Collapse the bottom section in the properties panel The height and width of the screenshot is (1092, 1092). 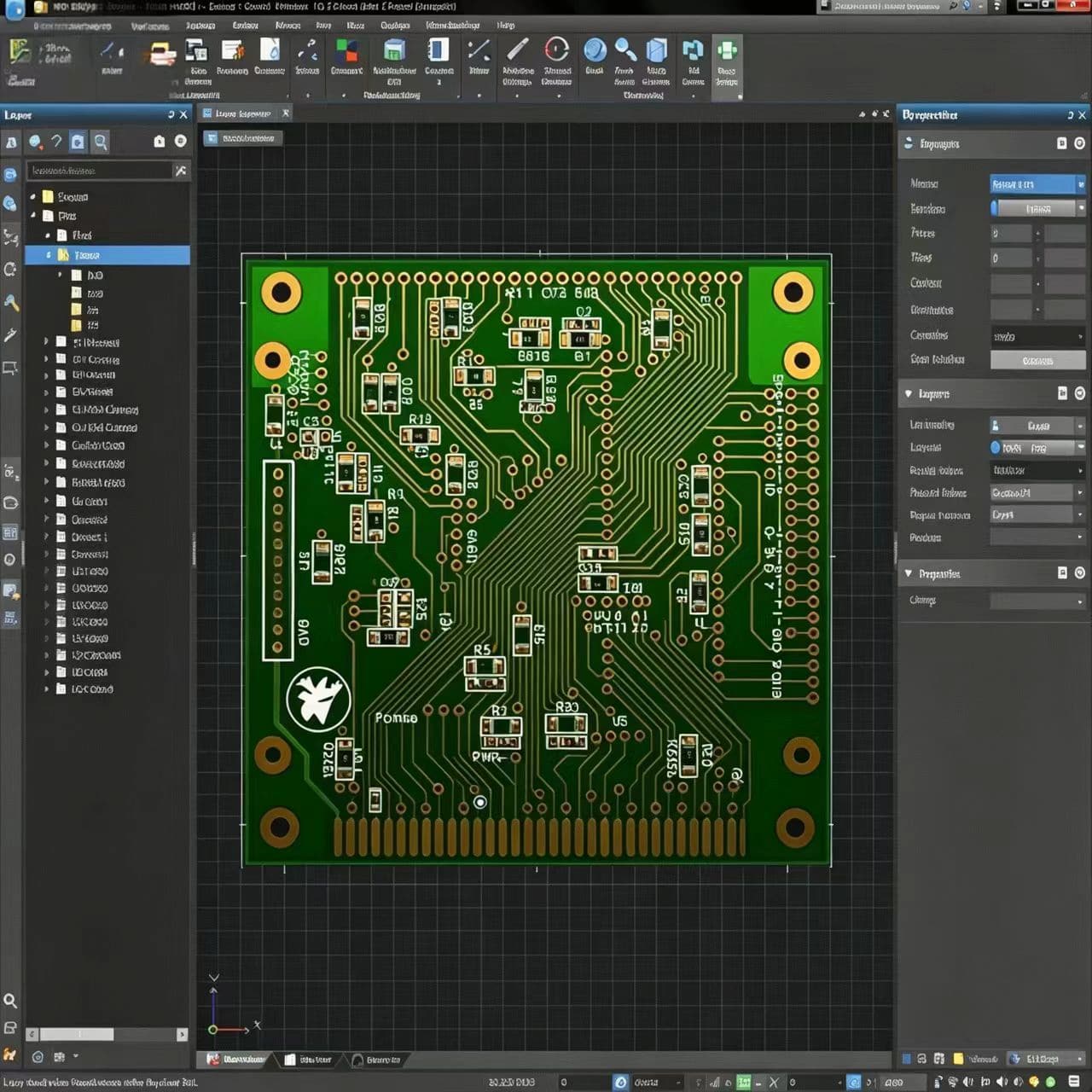pos(909,573)
